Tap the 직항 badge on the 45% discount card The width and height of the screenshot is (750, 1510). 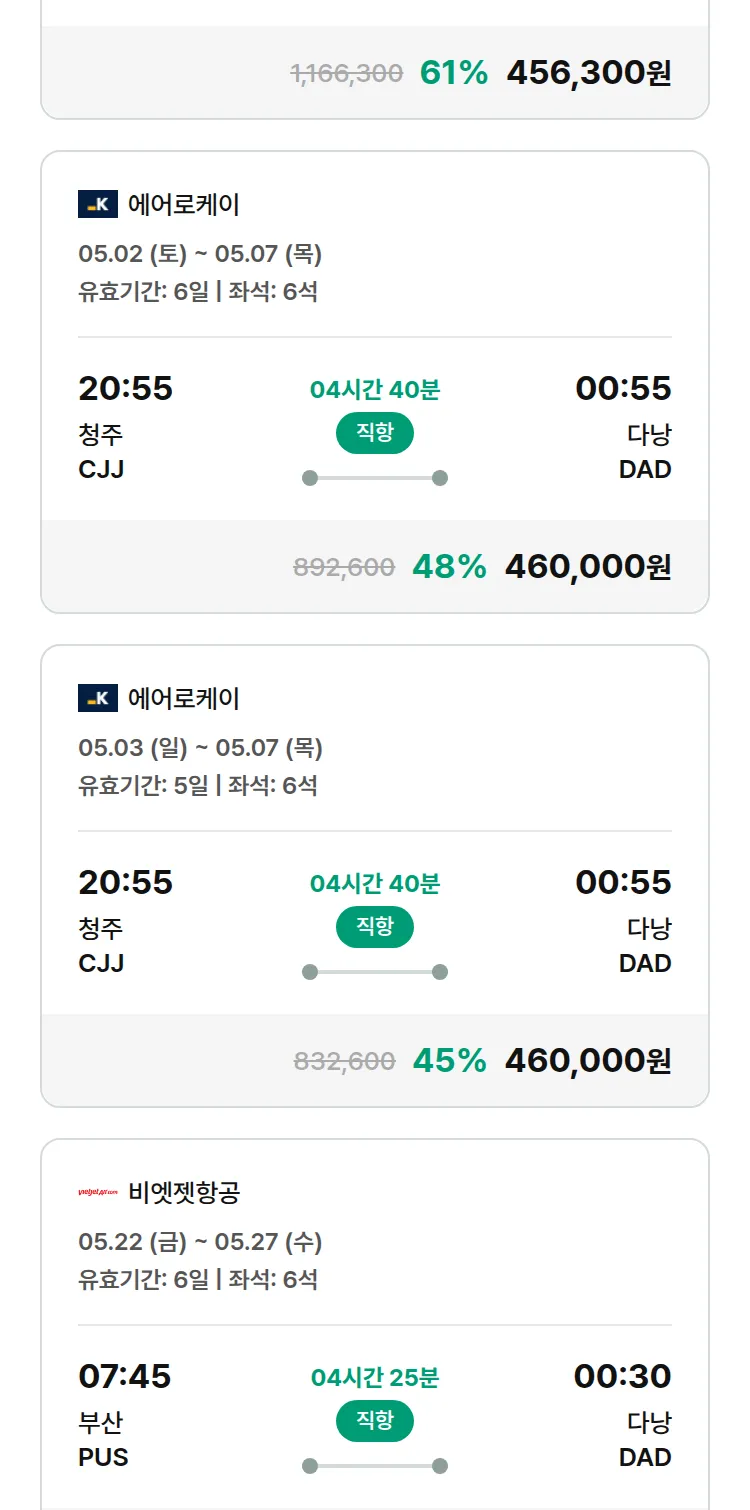374,927
